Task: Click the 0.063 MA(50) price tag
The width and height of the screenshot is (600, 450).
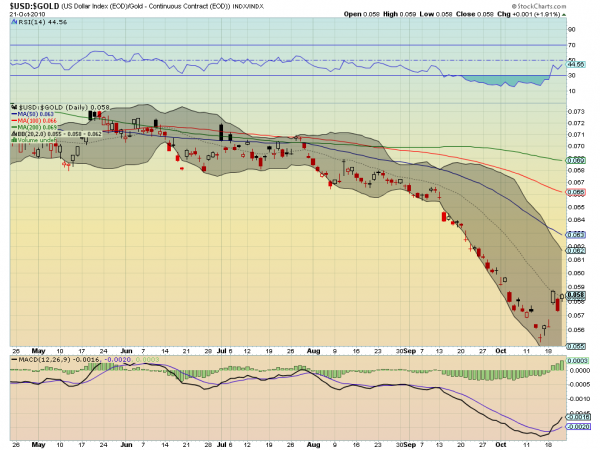Action: [x=576, y=235]
